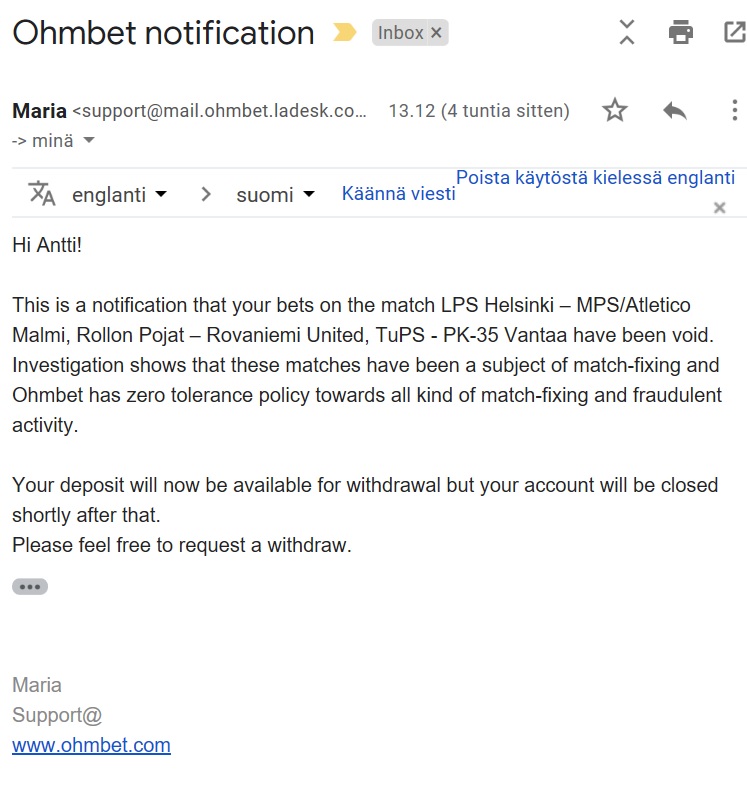Open the email in a new window
Image resolution: width=747 pixels, height=787 pixels.
click(x=734, y=32)
